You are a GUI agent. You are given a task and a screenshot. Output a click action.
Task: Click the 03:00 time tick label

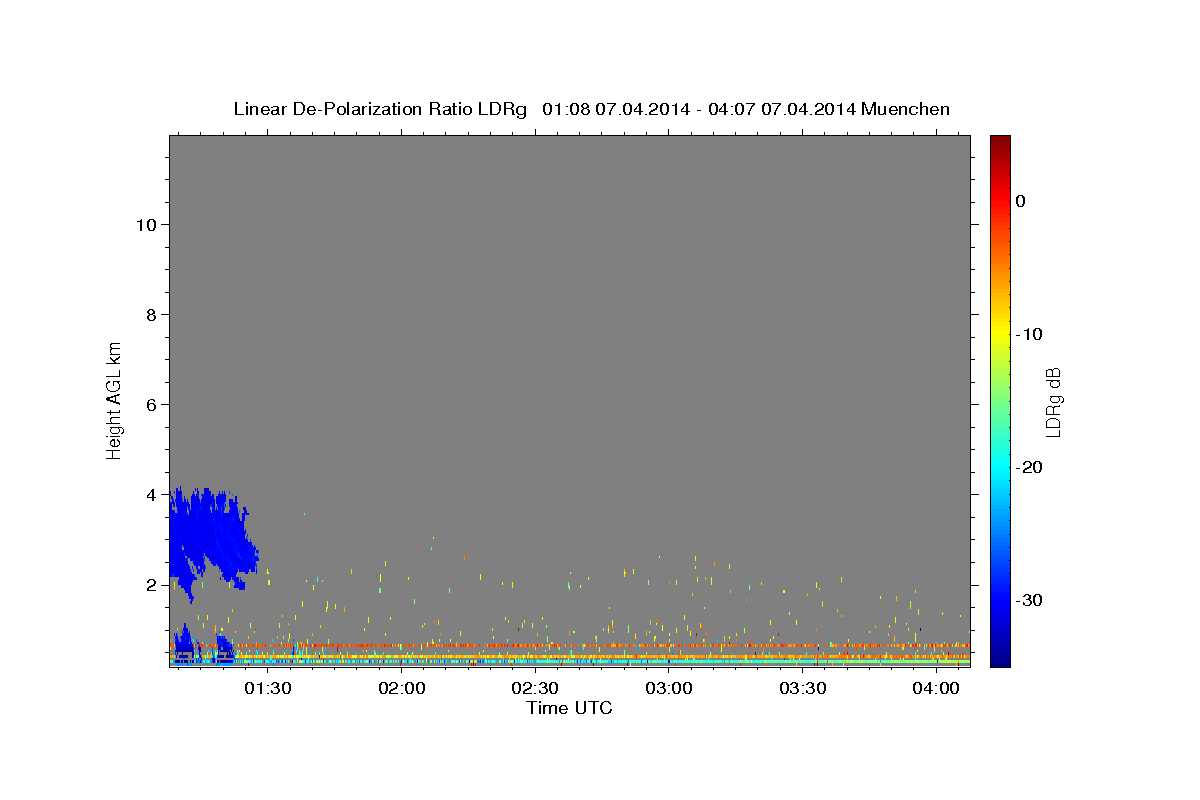point(669,688)
